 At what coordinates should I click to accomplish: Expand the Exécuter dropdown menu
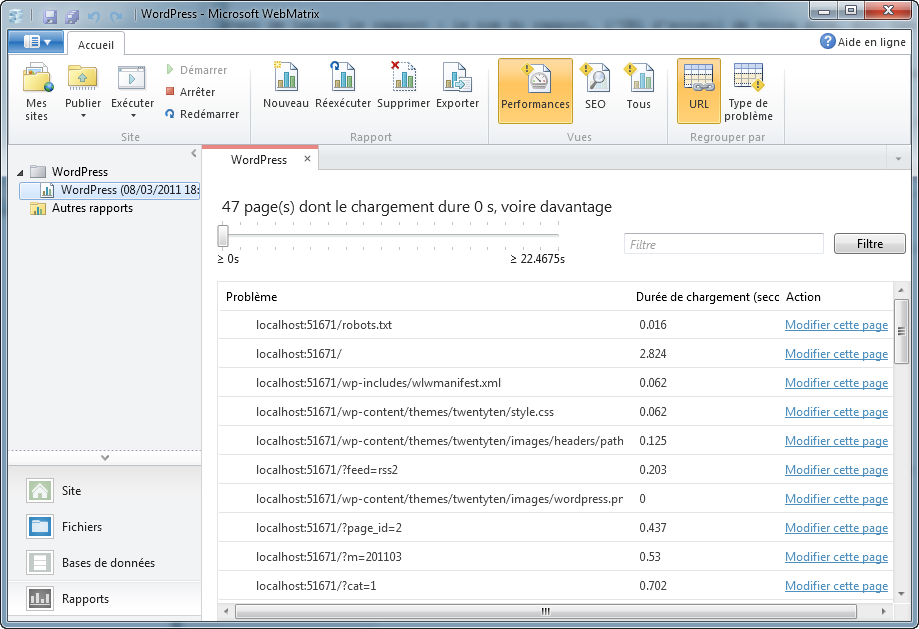pyautogui.click(x=132, y=115)
